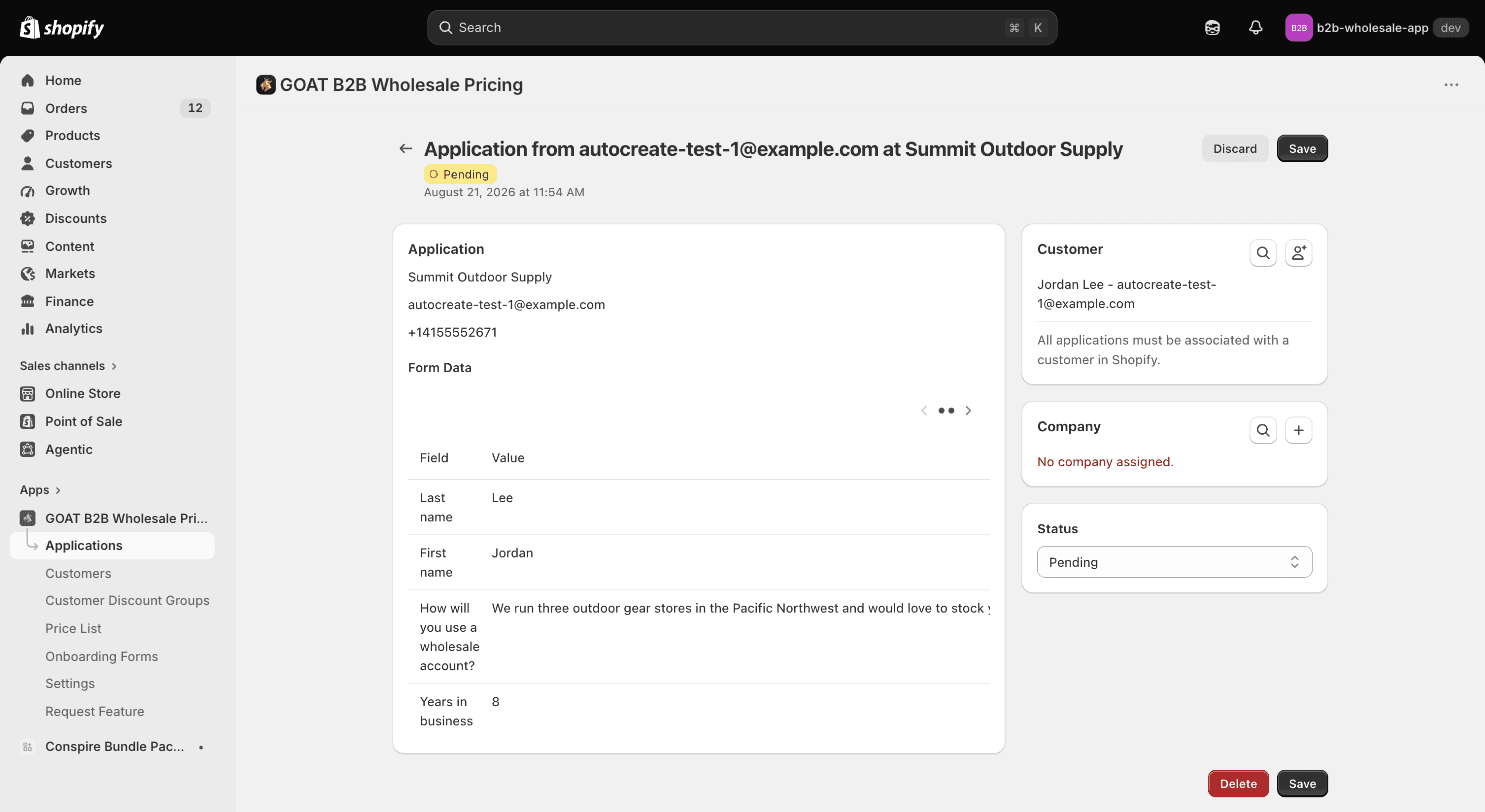
Task: Click the Growth icon in sidebar
Action: point(28,190)
